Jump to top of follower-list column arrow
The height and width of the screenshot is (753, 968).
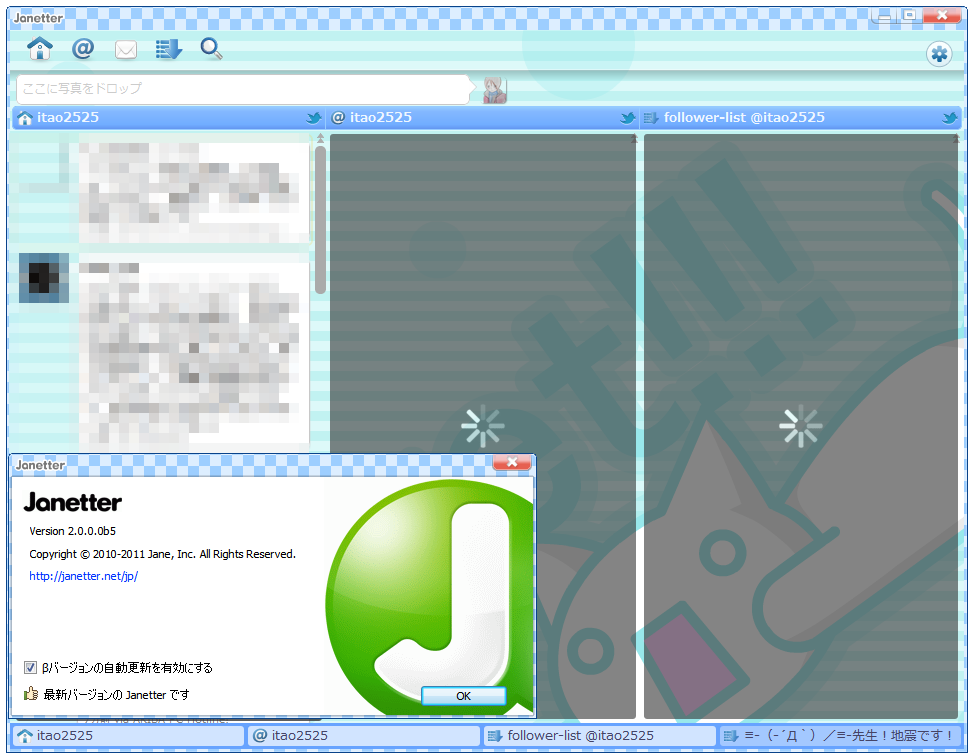click(x=956, y=138)
